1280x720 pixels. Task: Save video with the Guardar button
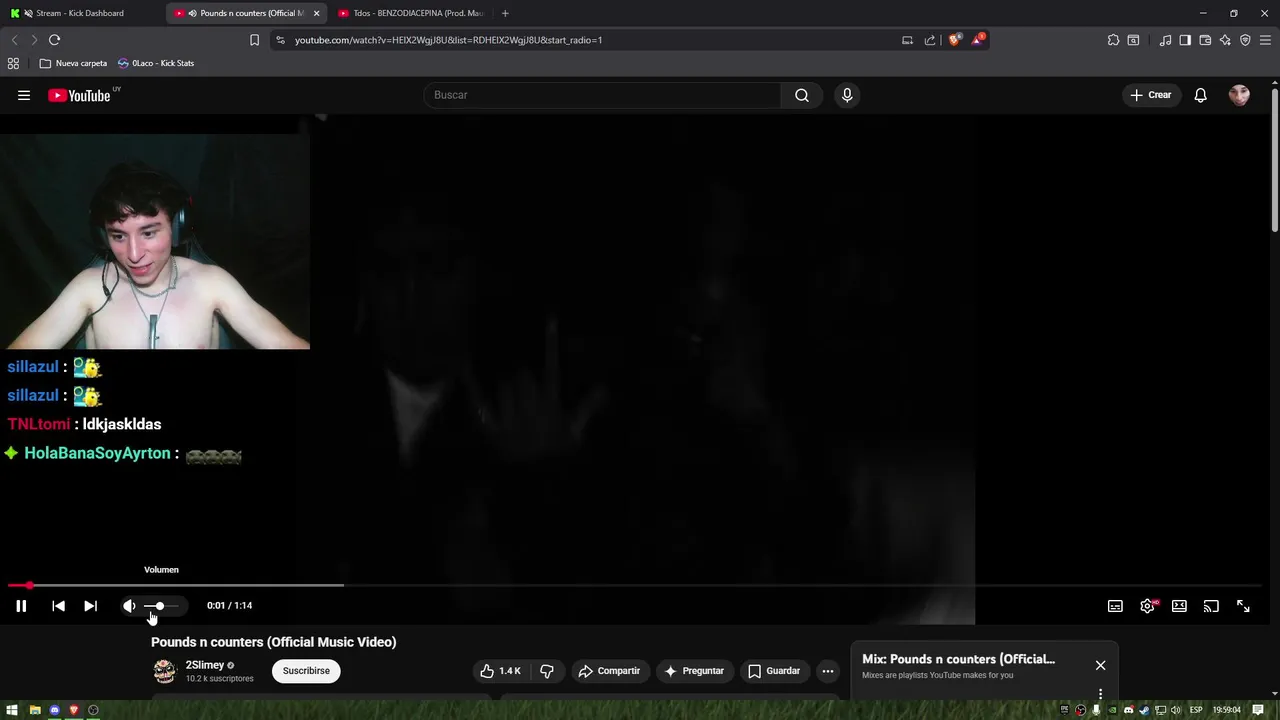point(774,671)
